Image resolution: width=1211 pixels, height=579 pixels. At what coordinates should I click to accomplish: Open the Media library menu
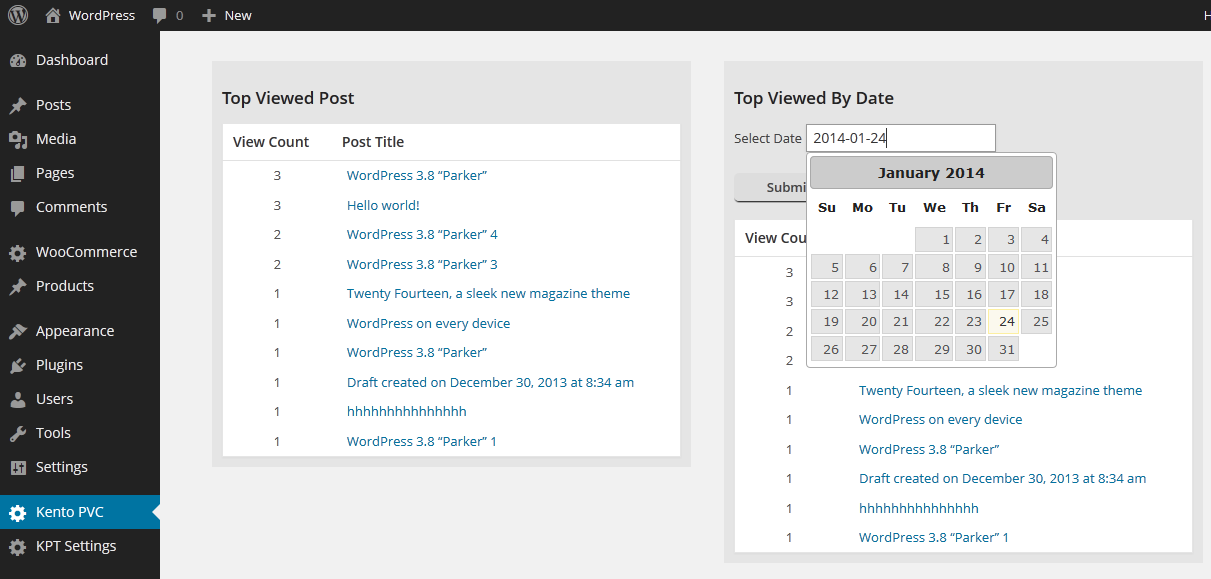click(x=80, y=139)
